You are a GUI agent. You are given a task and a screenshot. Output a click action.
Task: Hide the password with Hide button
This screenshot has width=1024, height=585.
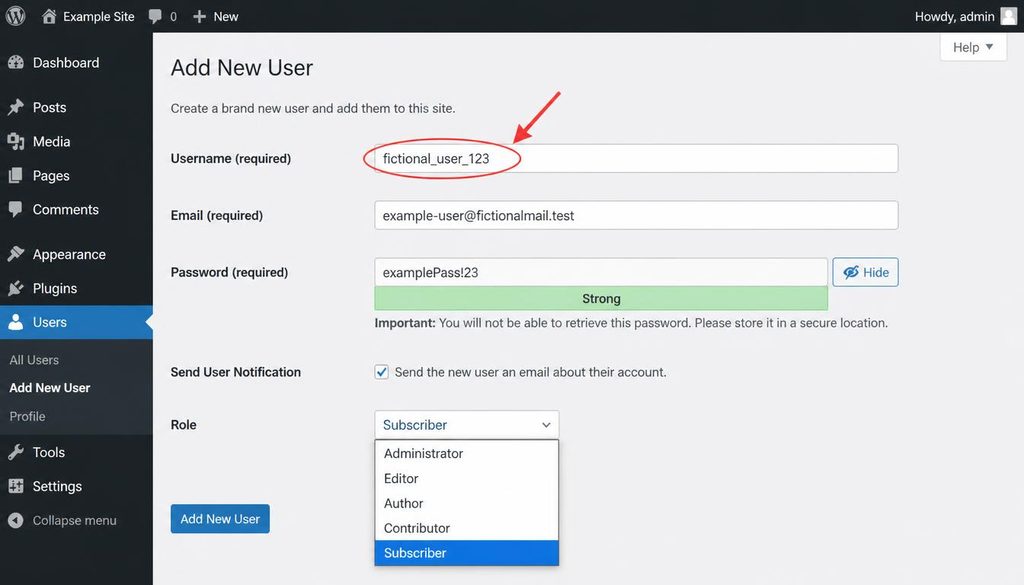tap(865, 272)
